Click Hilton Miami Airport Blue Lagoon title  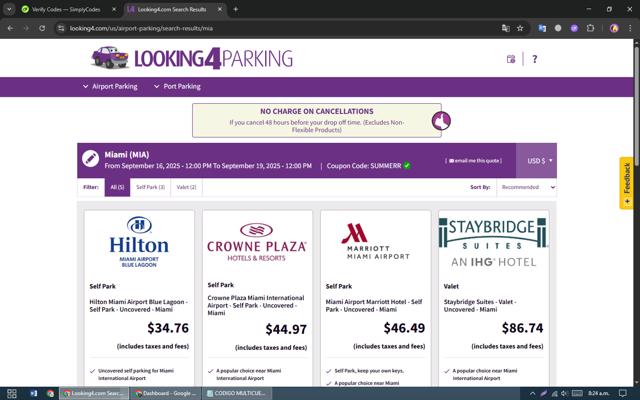138,306
